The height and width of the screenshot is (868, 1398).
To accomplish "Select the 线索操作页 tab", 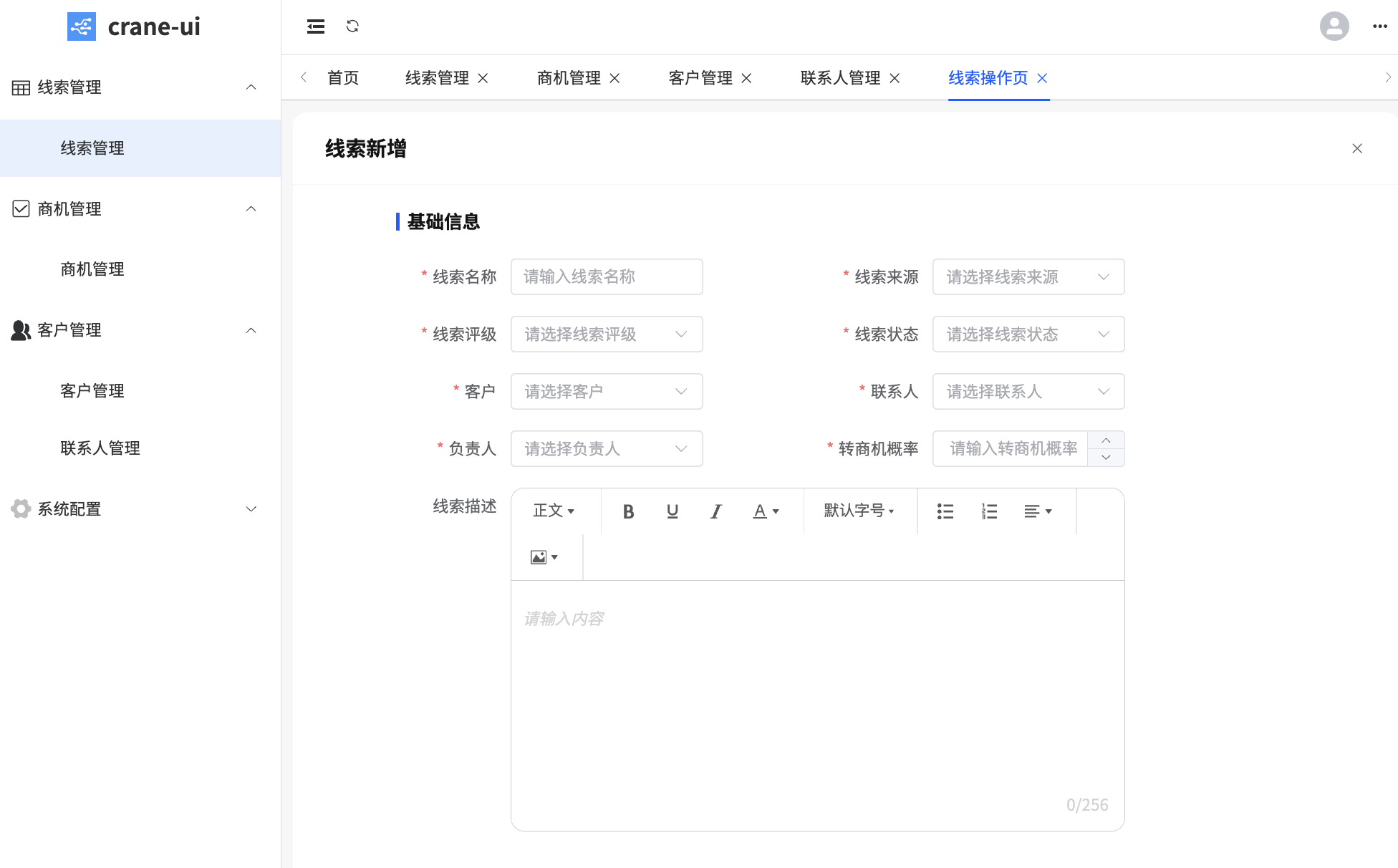I will (988, 78).
